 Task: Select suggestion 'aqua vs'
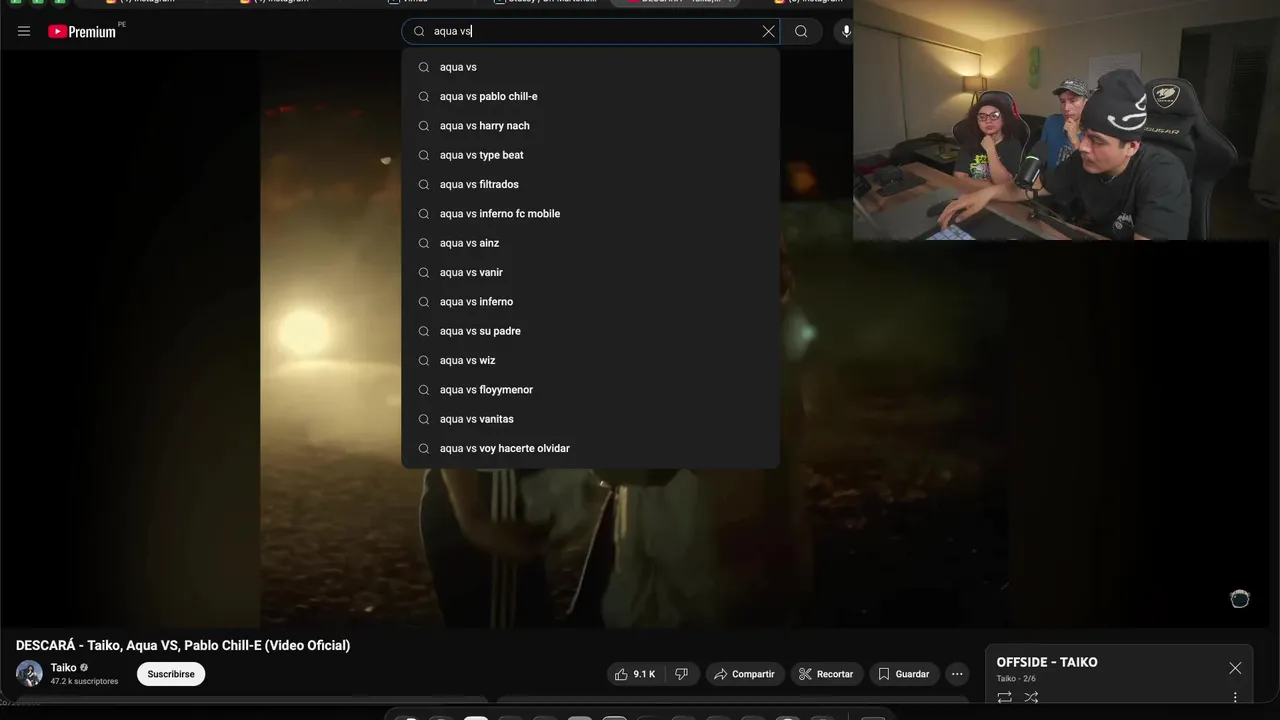click(590, 67)
